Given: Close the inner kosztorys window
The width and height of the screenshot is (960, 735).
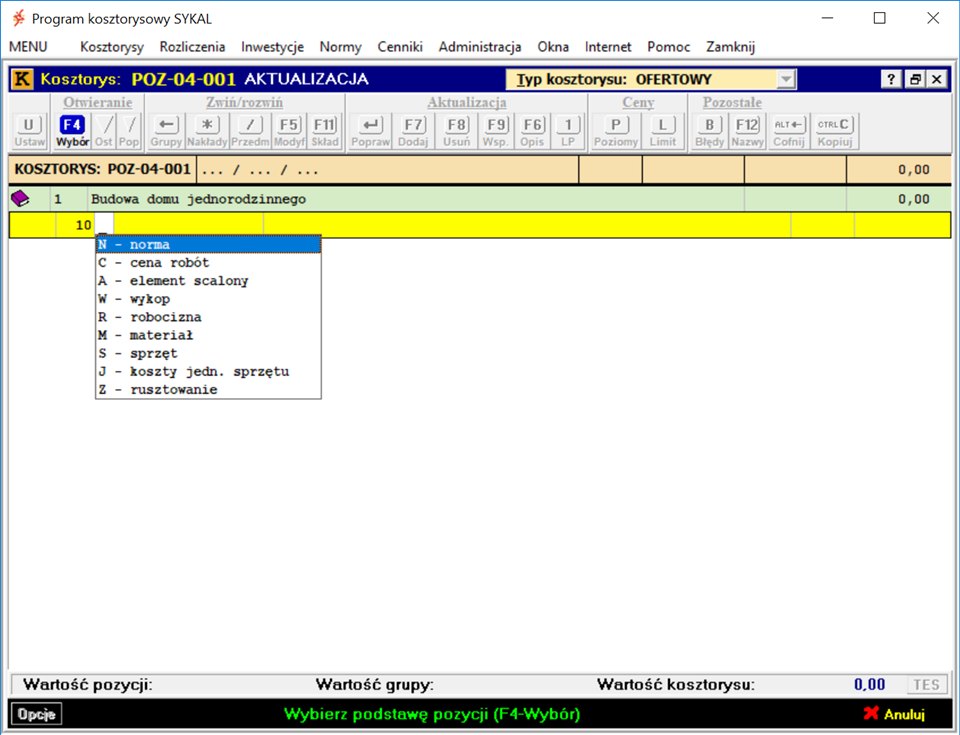Looking at the screenshot, I should 937,79.
